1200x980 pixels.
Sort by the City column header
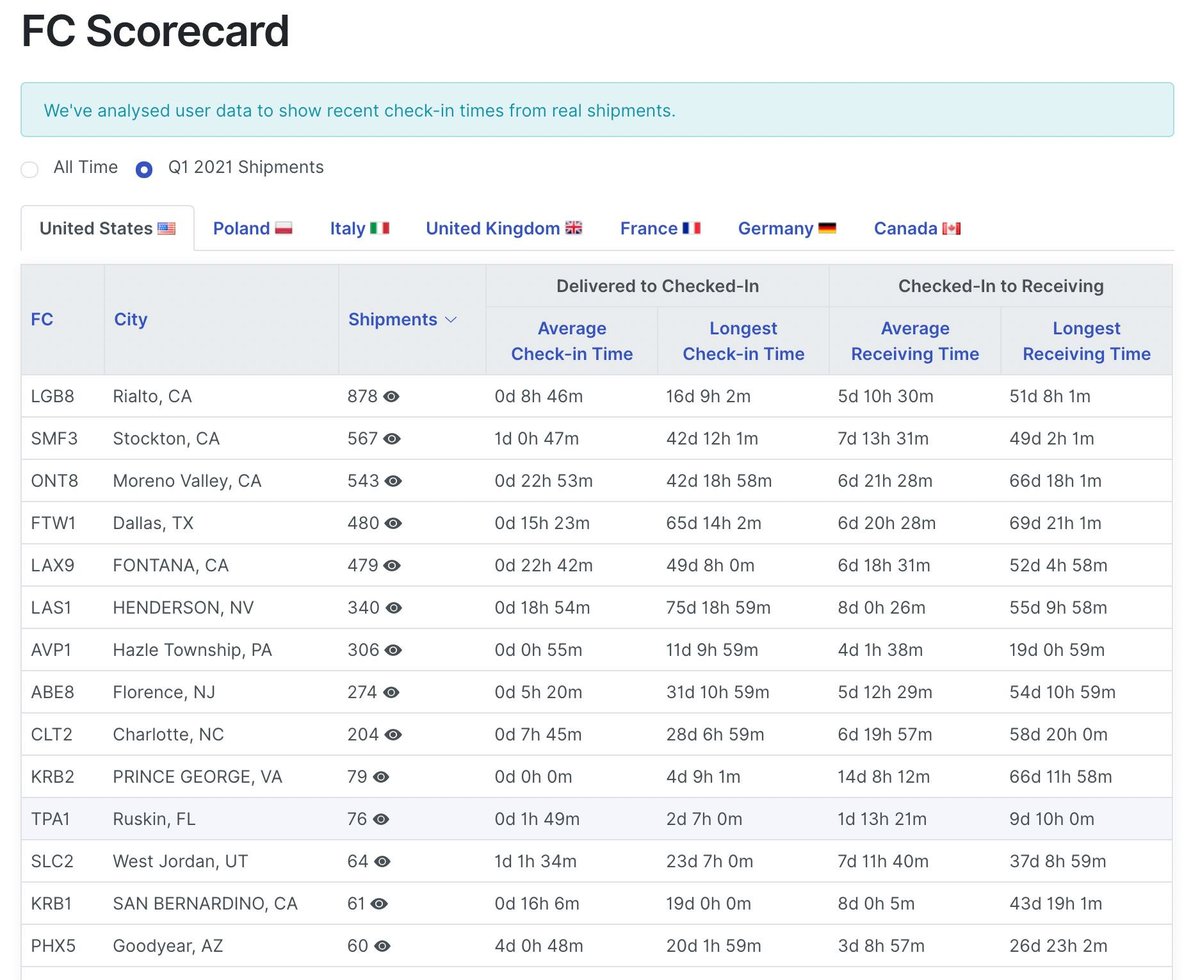tap(131, 320)
